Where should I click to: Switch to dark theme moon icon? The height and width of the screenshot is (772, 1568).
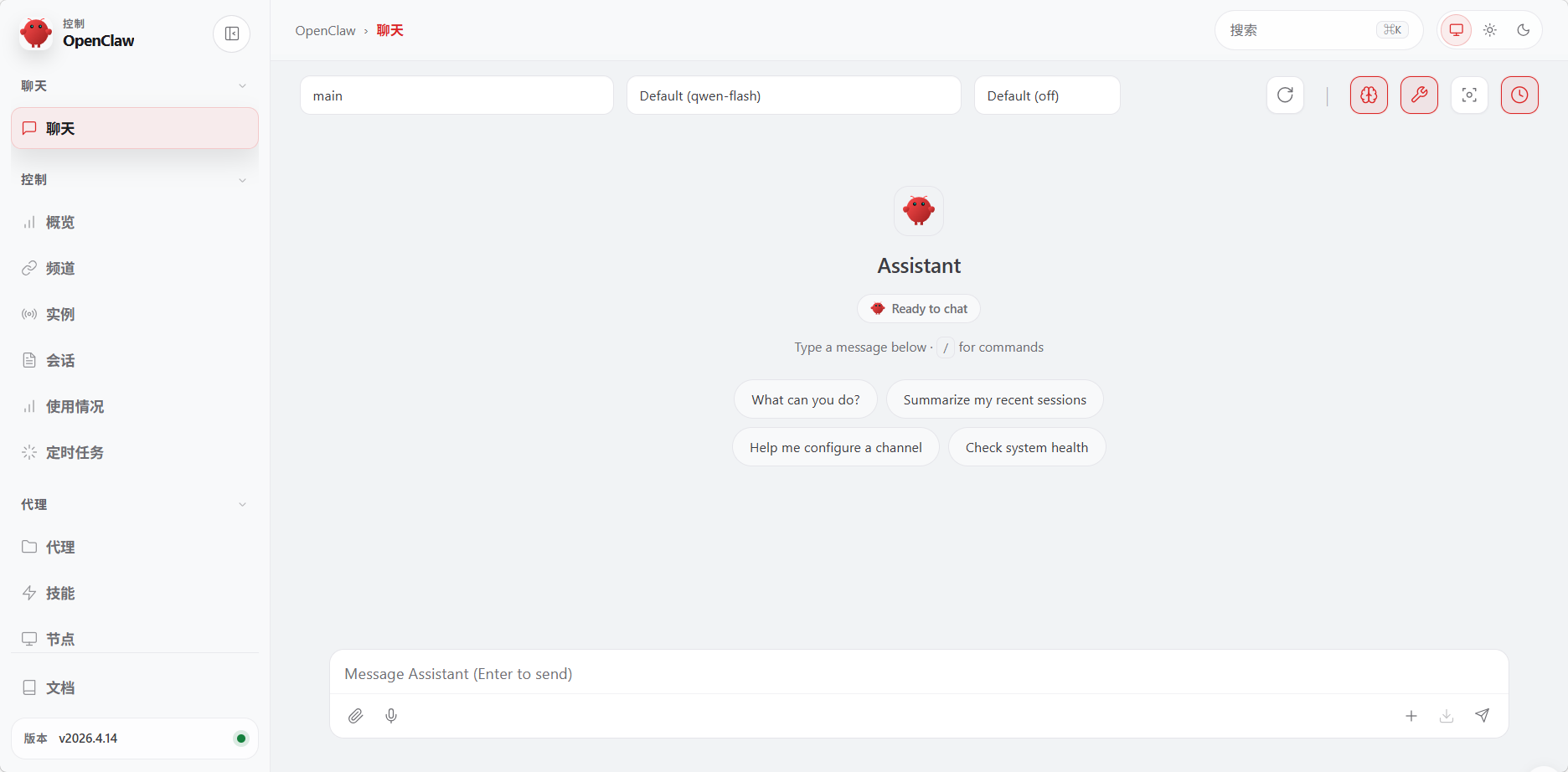pos(1524,30)
